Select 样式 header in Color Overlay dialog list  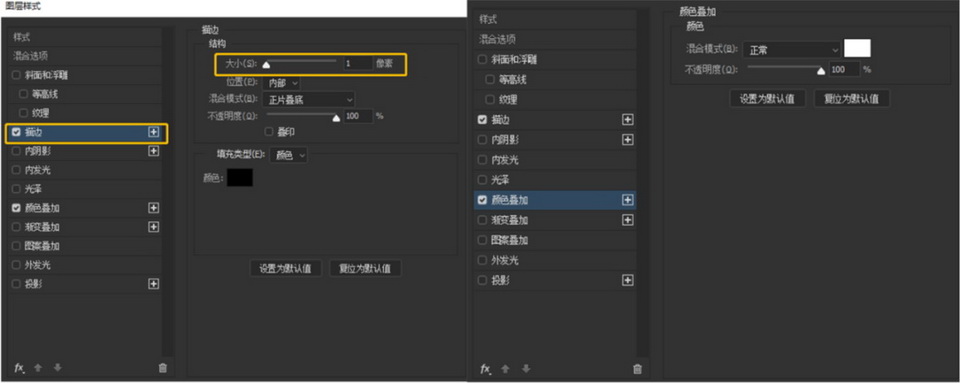556,20
